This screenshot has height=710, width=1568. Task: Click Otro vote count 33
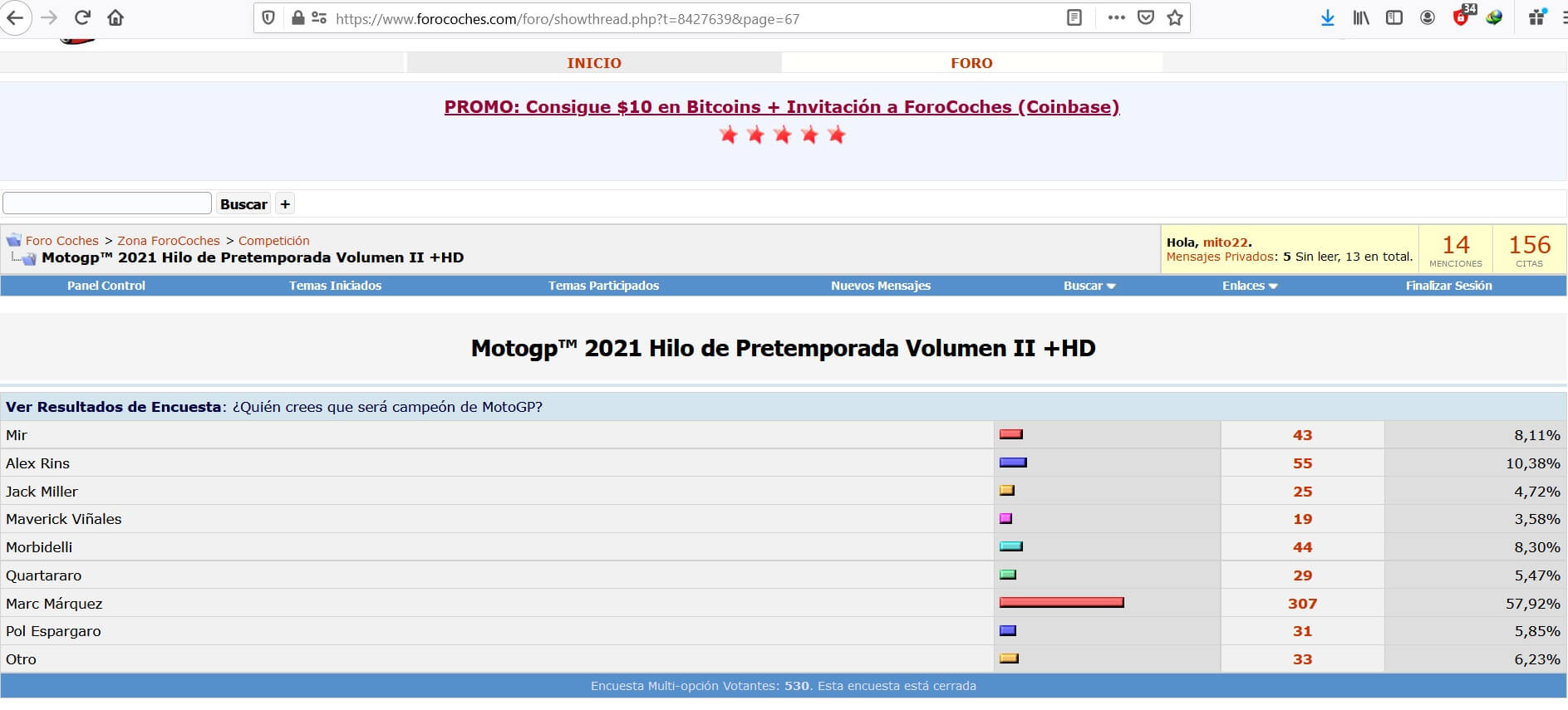(1302, 659)
